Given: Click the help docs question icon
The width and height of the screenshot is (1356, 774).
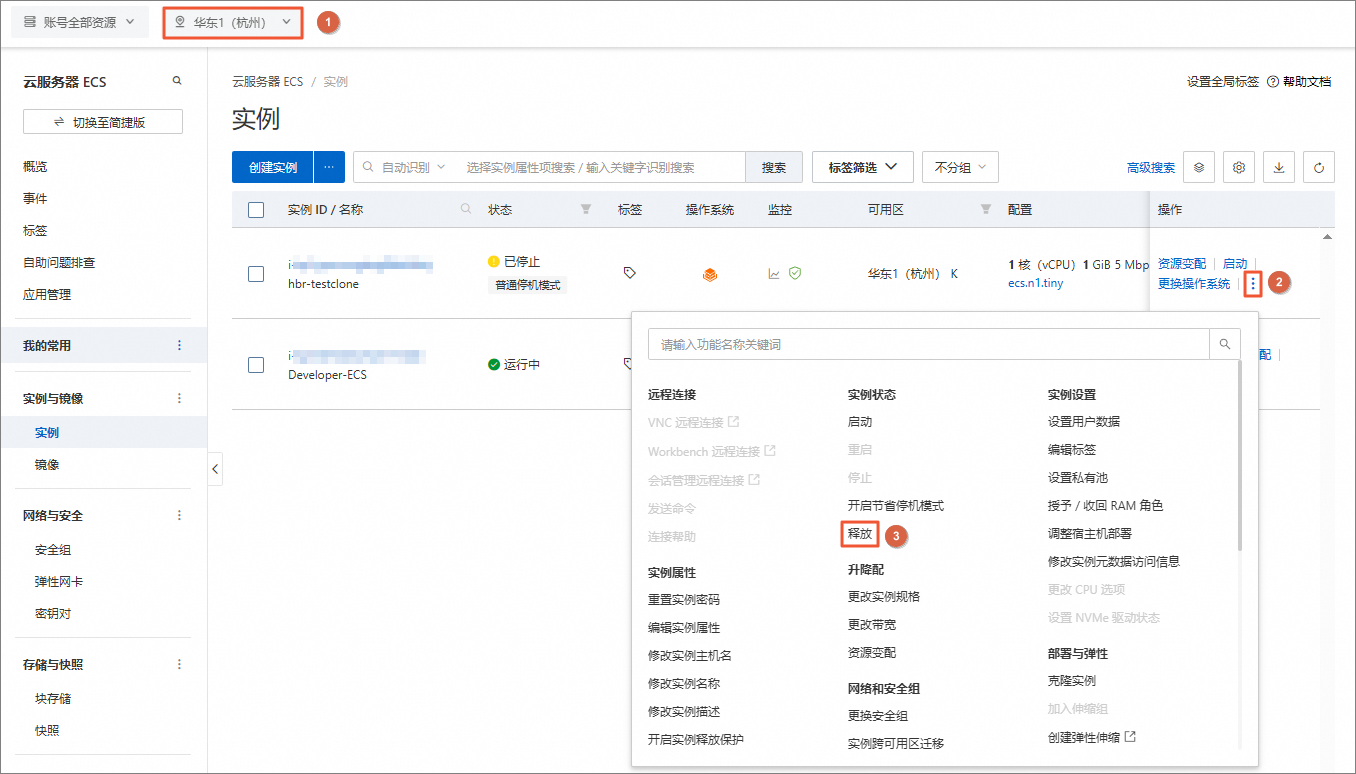Looking at the screenshot, I should (x=1273, y=82).
